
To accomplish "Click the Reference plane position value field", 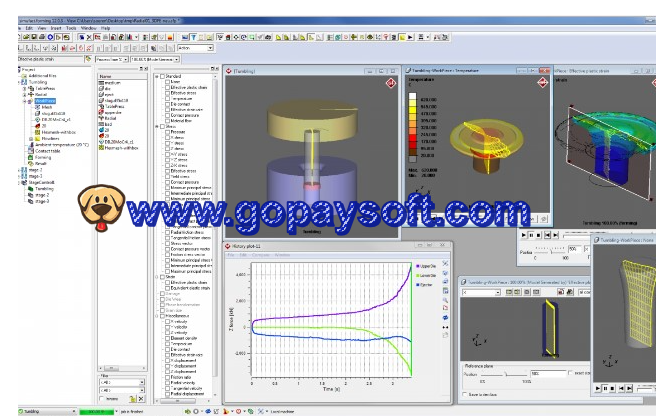I will [x=548, y=373].
